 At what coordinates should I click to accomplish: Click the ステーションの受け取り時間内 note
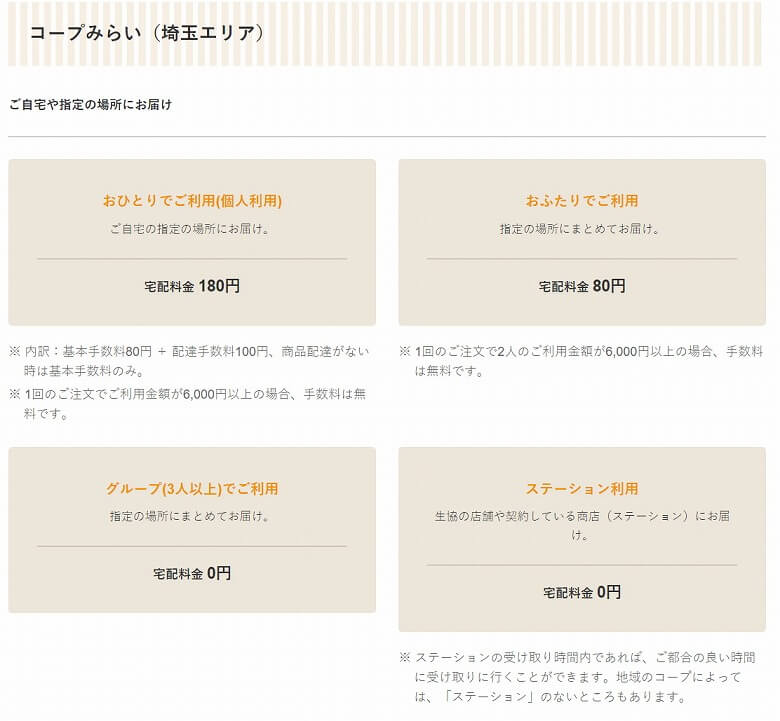[x=577, y=677]
